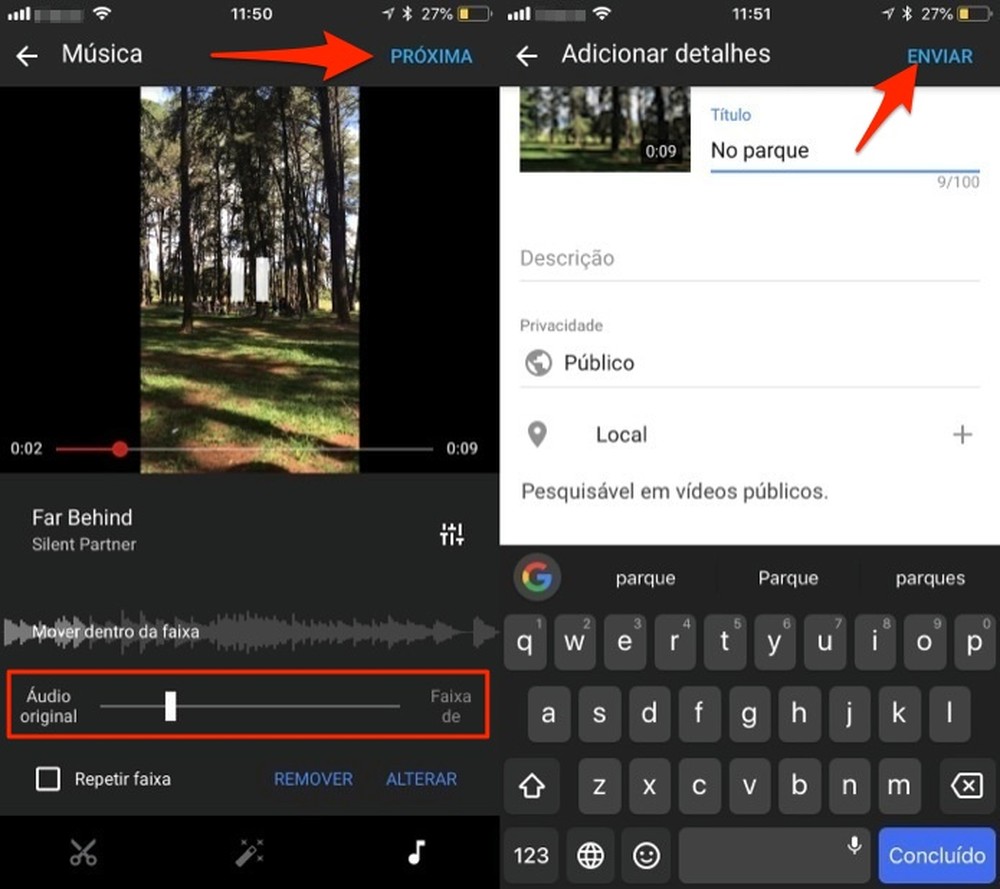1000x889 pixels.
Task: Open the Privacidade Público selector
Action: pos(749,363)
